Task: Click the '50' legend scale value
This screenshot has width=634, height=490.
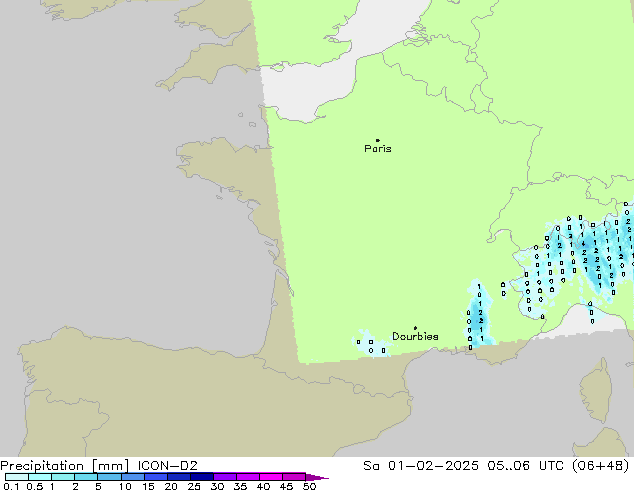Action: pos(309,486)
